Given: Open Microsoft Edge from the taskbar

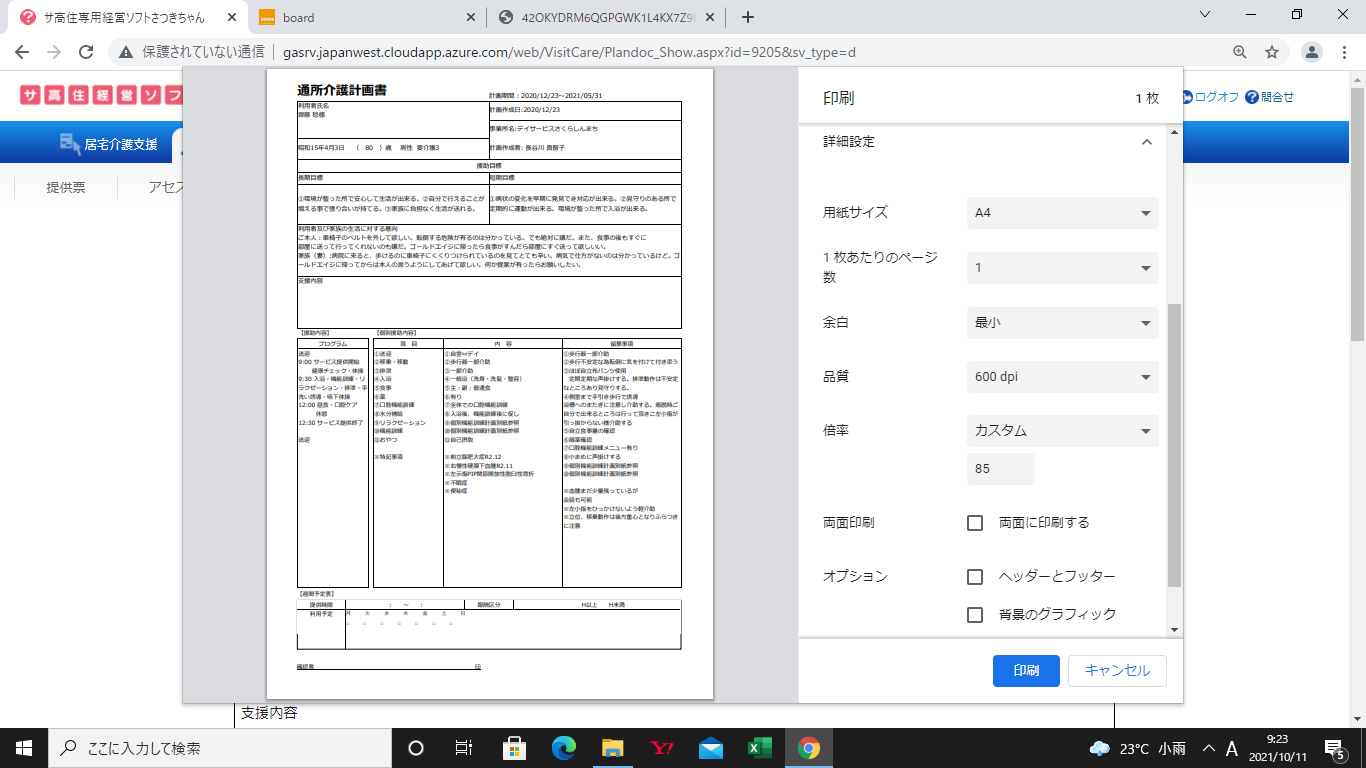Looking at the screenshot, I should coord(563,748).
